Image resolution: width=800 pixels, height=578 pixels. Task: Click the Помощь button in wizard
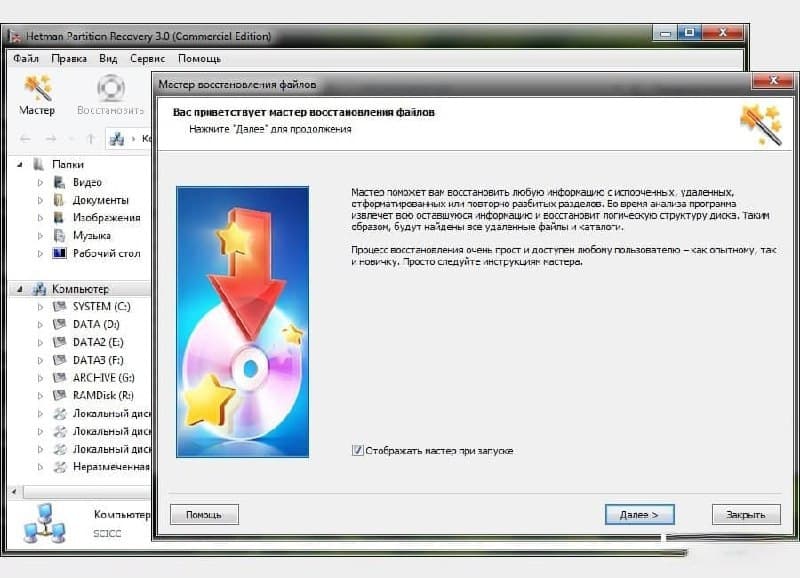point(204,514)
